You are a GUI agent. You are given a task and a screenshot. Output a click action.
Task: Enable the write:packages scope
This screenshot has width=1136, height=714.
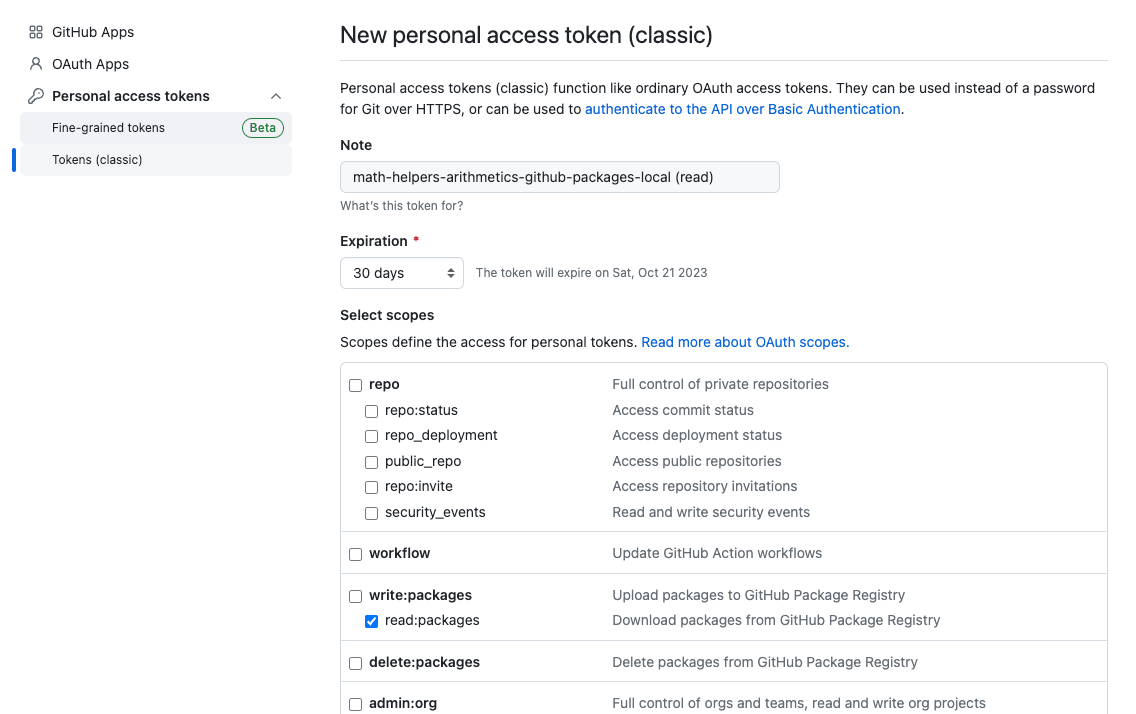tap(356, 596)
